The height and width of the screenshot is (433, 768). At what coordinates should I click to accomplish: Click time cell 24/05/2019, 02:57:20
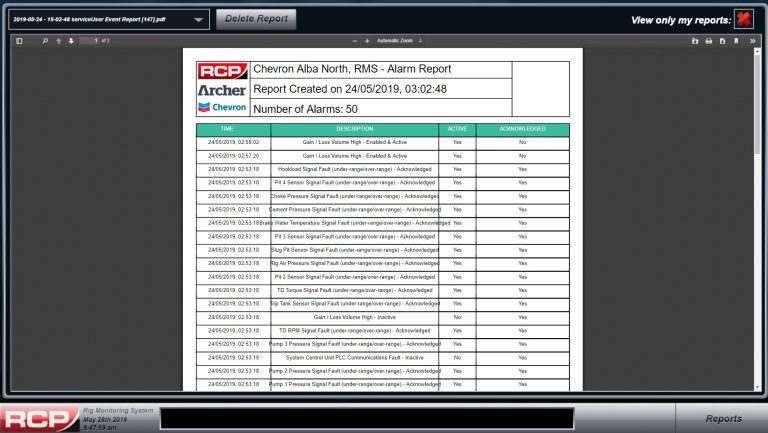point(233,156)
